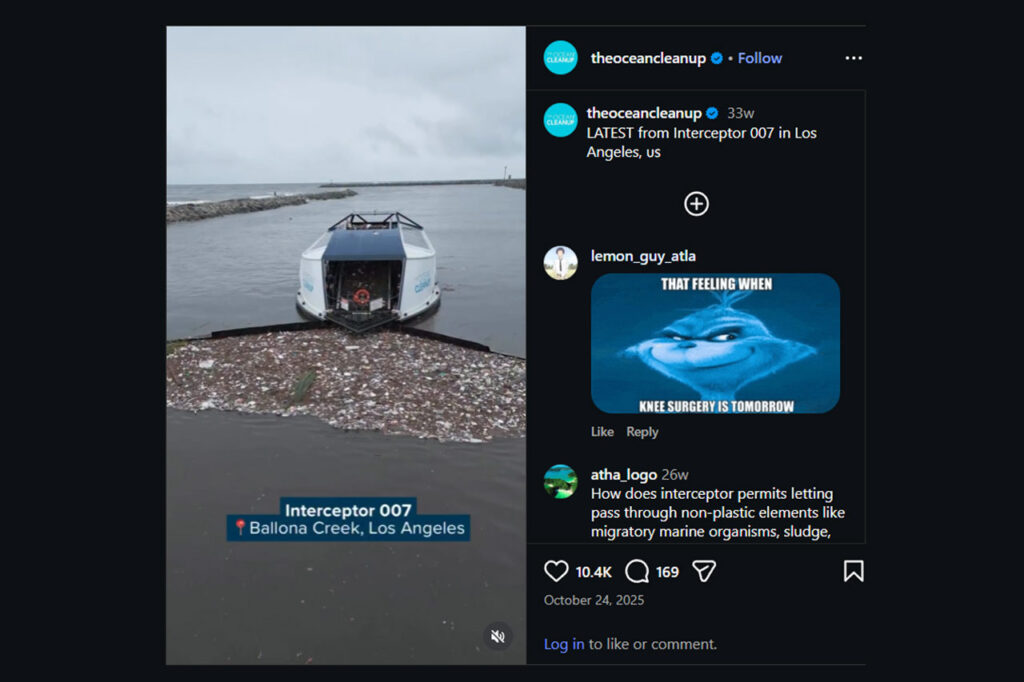Follow theoceancleanup account
The image size is (1024, 682).
coord(760,58)
